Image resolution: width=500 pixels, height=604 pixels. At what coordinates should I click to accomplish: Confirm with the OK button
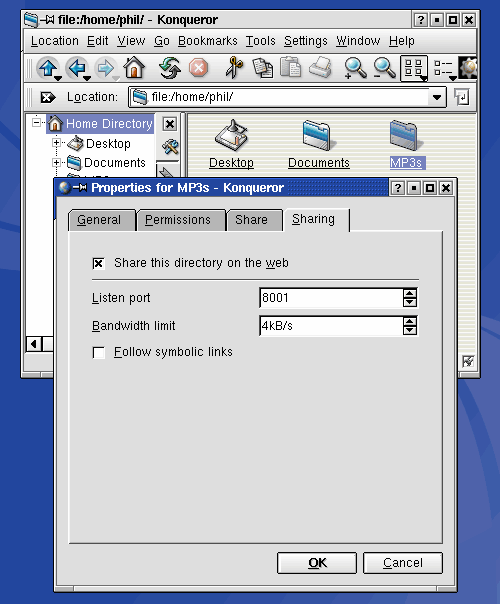pyautogui.click(x=317, y=563)
